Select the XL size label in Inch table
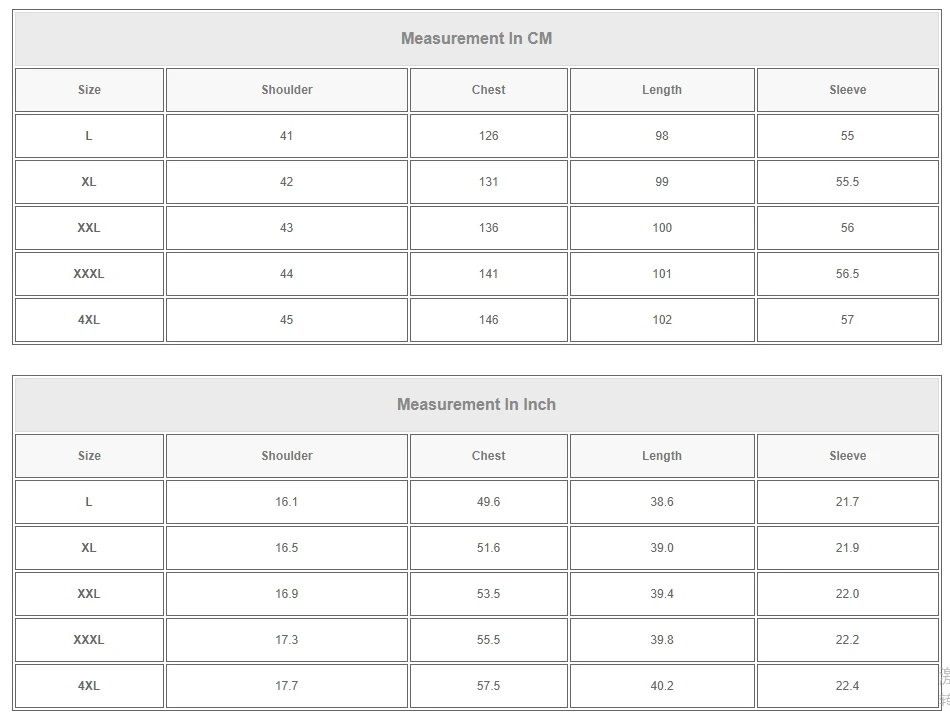The width and height of the screenshot is (950, 713). click(x=89, y=548)
